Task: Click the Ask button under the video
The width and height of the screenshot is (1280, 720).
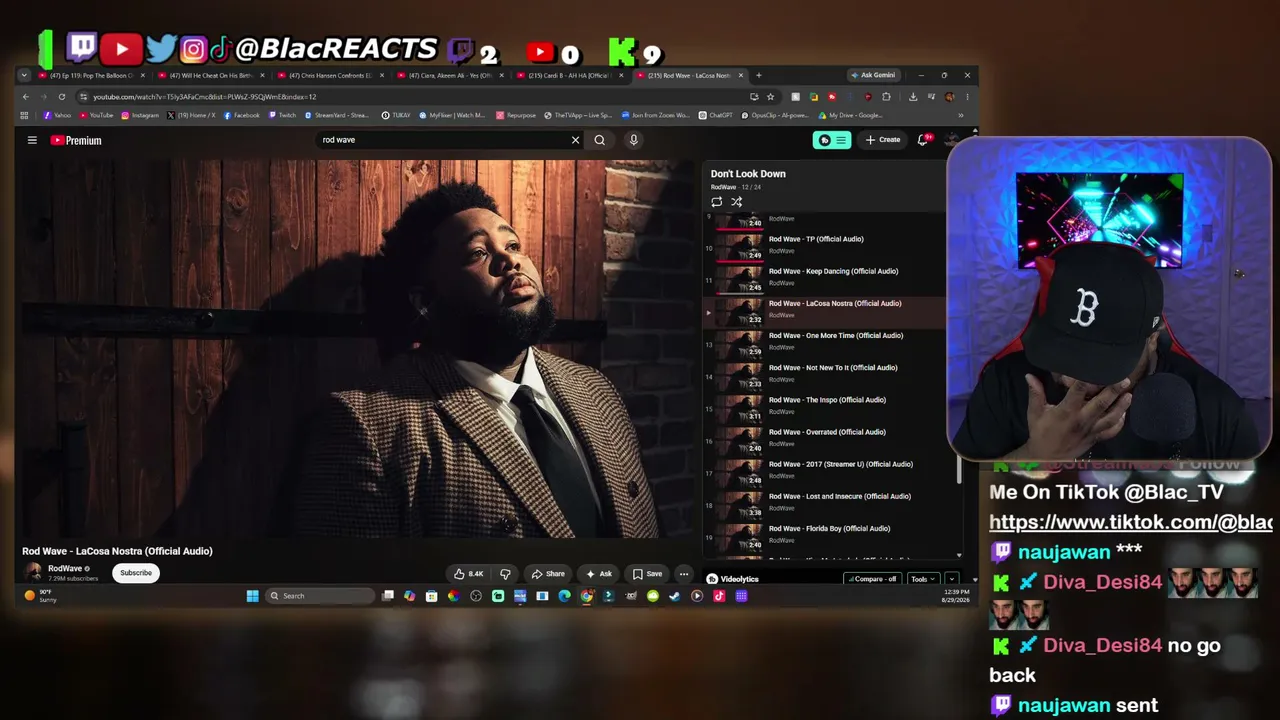Action: pyautogui.click(x=599, y=574)
